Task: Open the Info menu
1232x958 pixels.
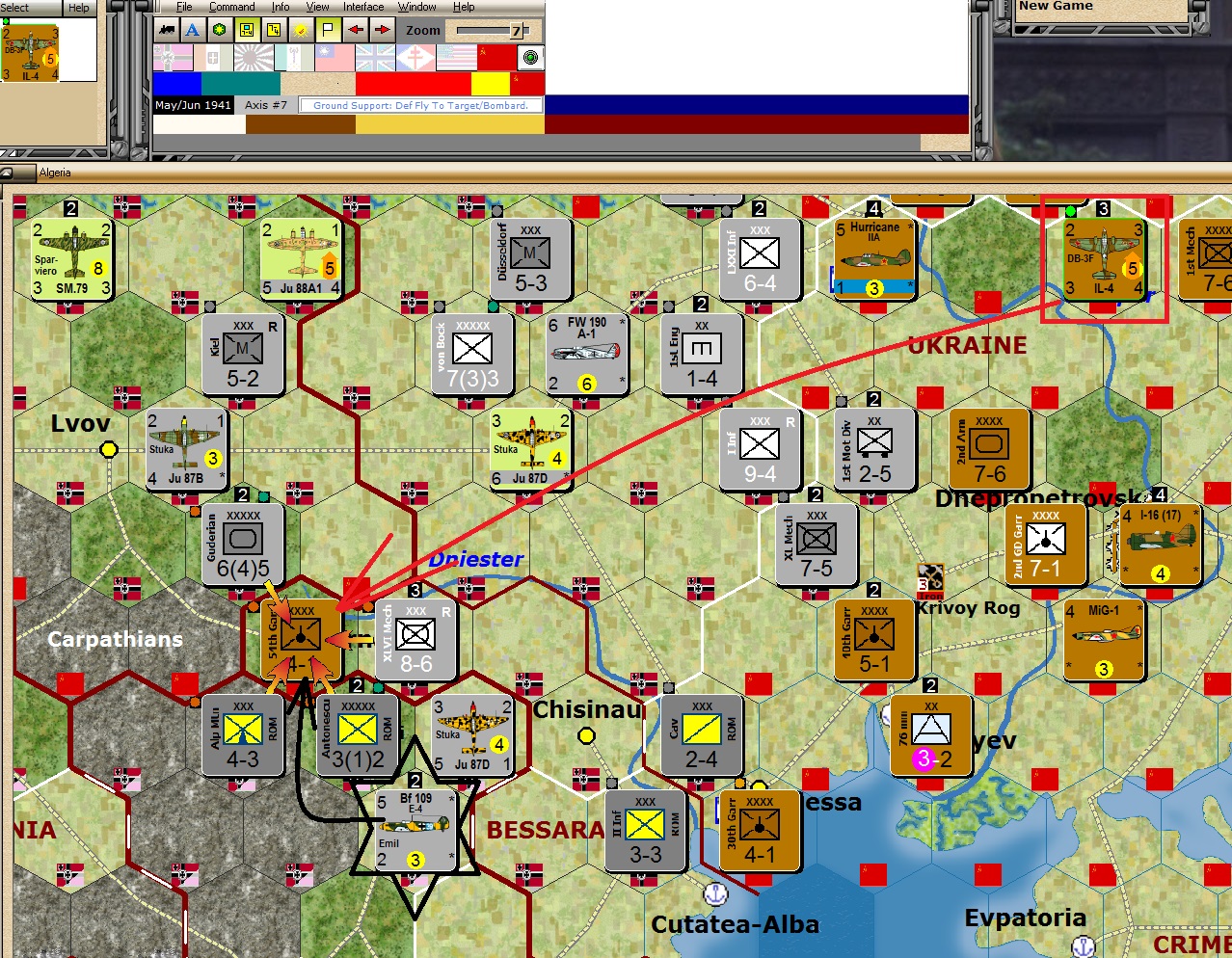Action: (281, 7)
